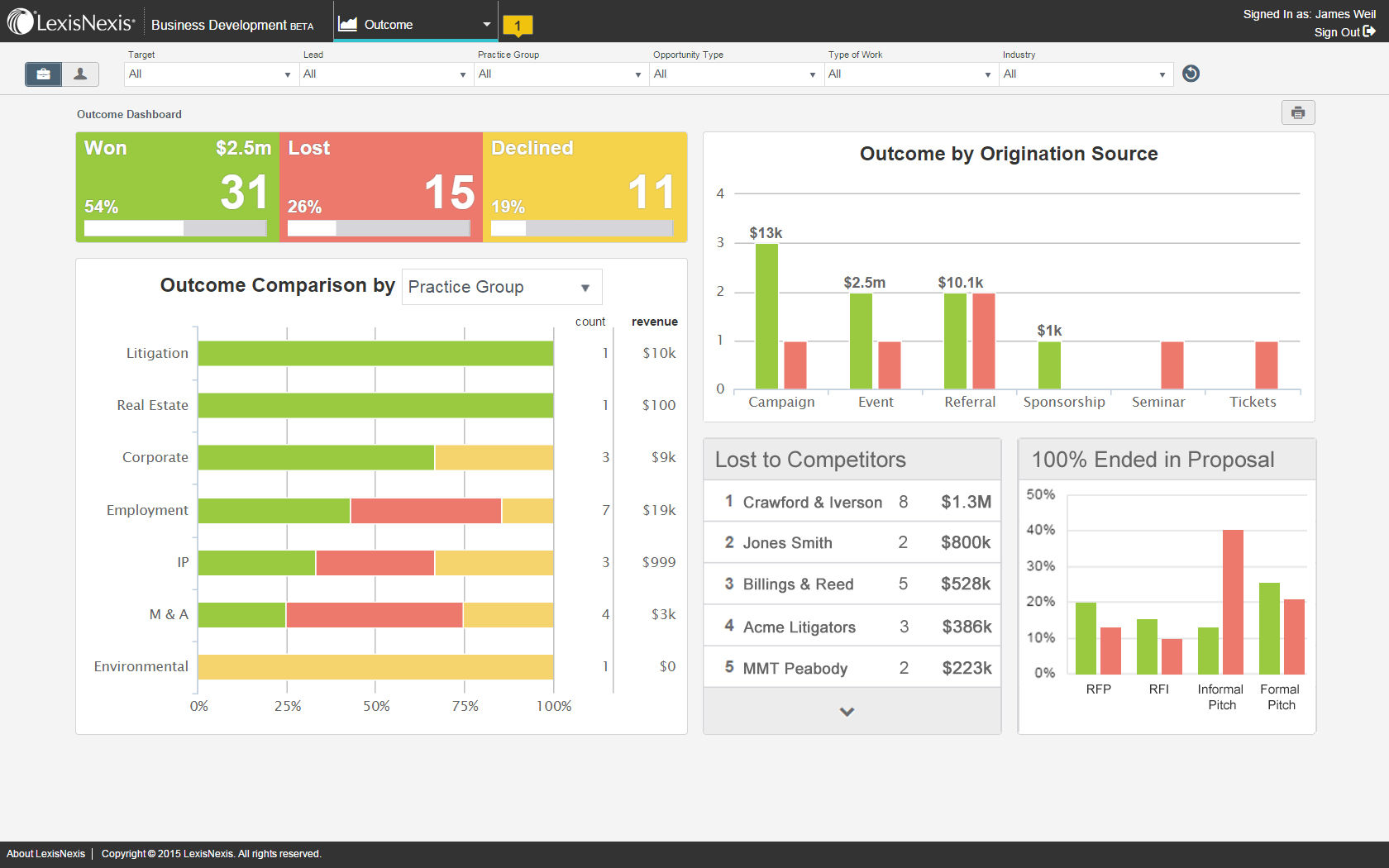Click the RFP green bar
Image resolution: width=1389 pixels, height=868 pixels.
click(x=1086, y=638)
